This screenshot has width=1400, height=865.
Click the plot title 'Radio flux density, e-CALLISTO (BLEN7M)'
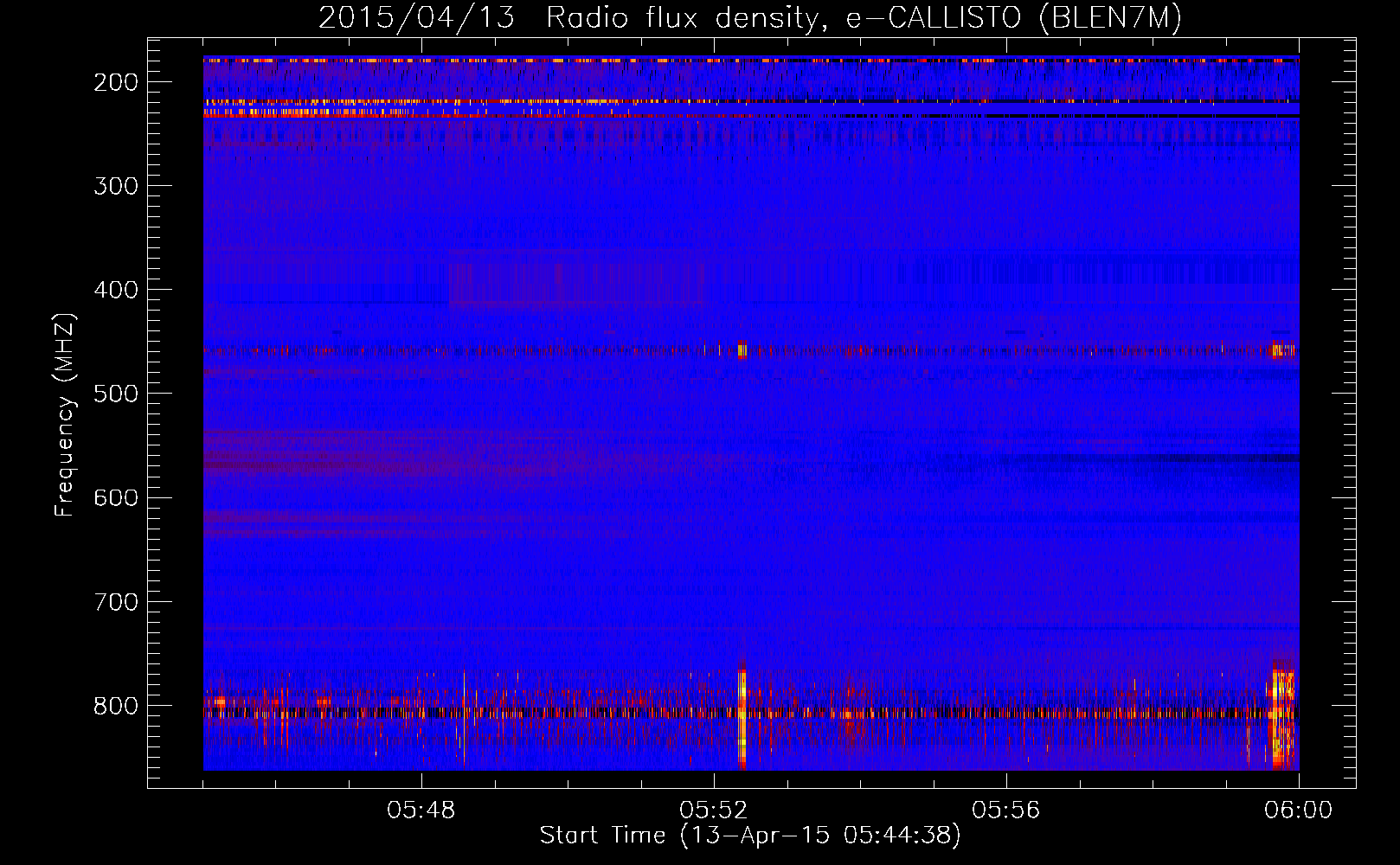(x=864, y=18)
